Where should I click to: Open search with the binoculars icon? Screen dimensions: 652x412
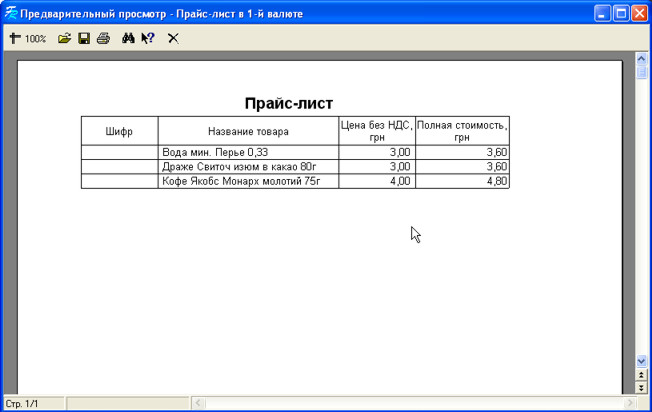point(128,38)
